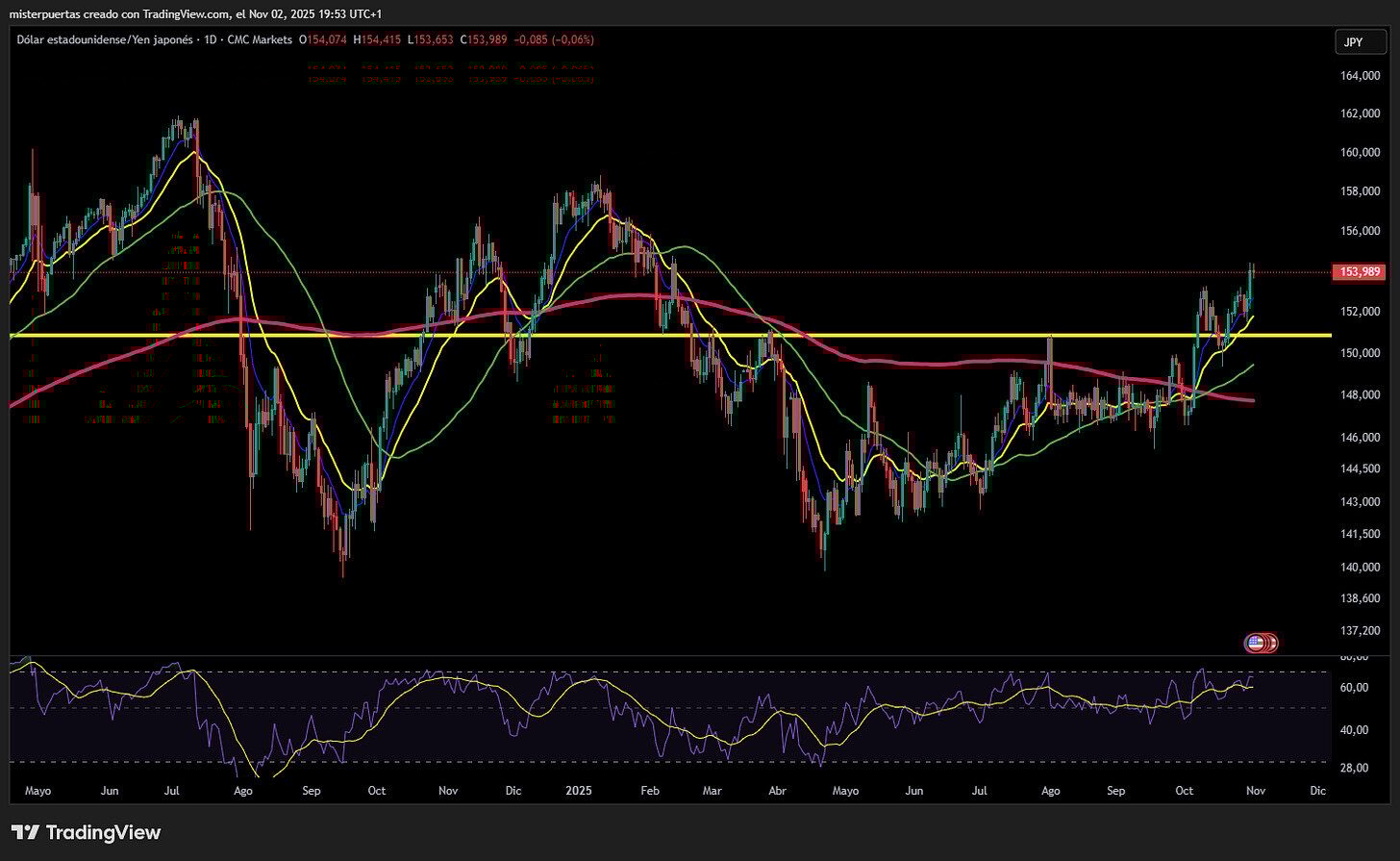This screenshot has width=1400, height=861.
Task: Click the open value O154,074 in legend
Action: pyautogui.click(x=323, y=39)
